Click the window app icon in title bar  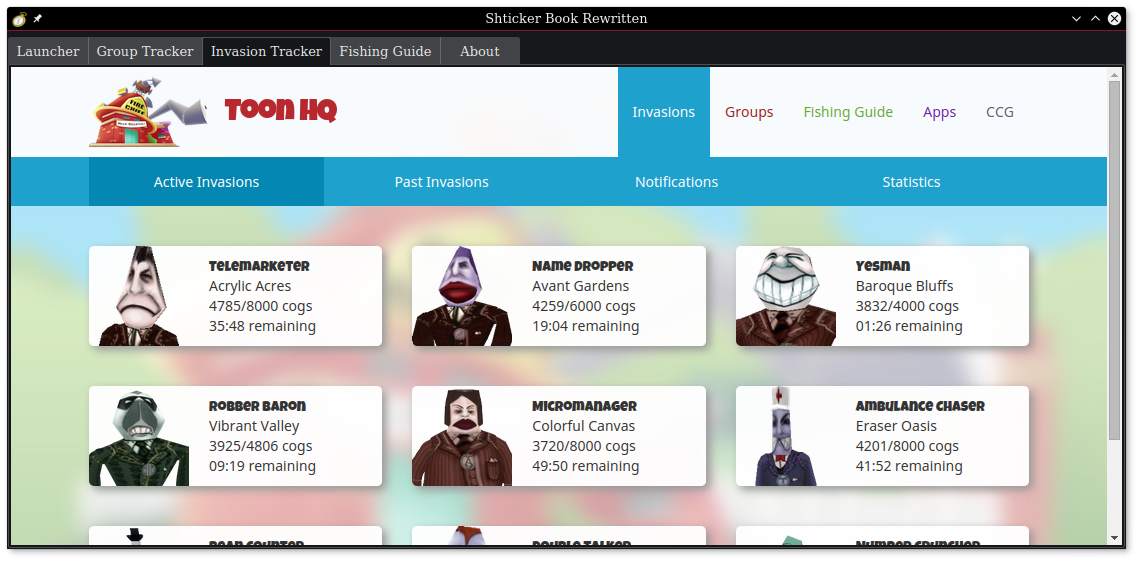(x=20, y=18)
